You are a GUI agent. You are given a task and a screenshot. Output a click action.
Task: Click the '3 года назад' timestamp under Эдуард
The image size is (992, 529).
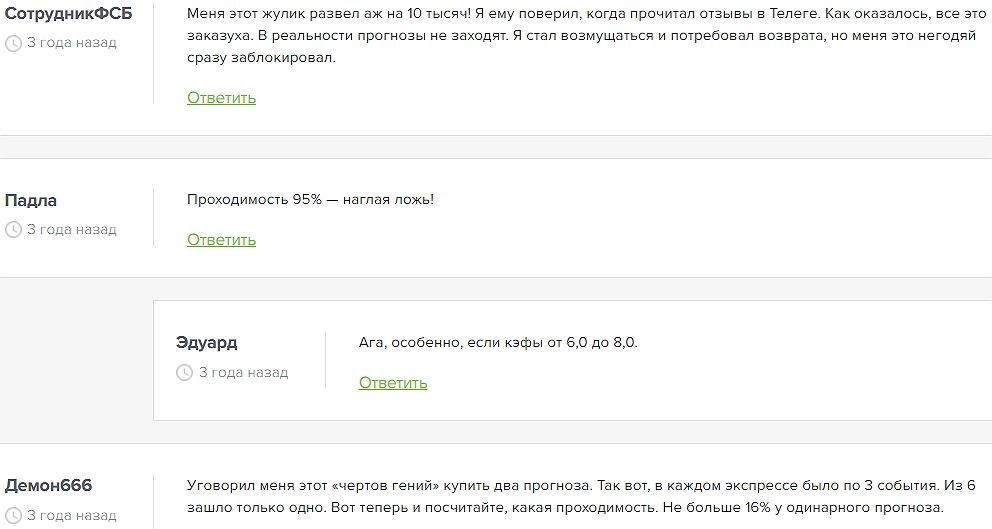pos(244,373)
